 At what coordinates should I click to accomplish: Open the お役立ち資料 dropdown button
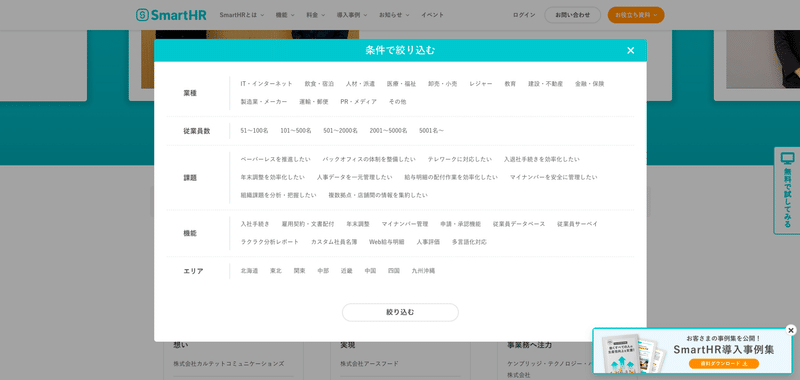(x=636, y=15)
